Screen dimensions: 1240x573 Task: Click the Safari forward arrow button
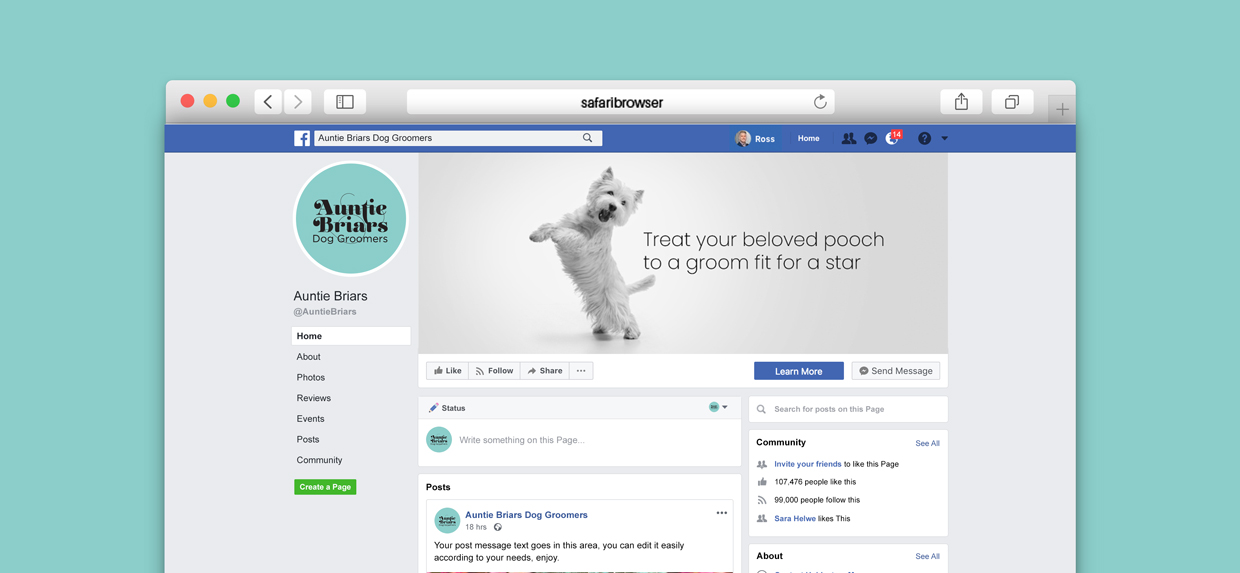click(298, 102)
